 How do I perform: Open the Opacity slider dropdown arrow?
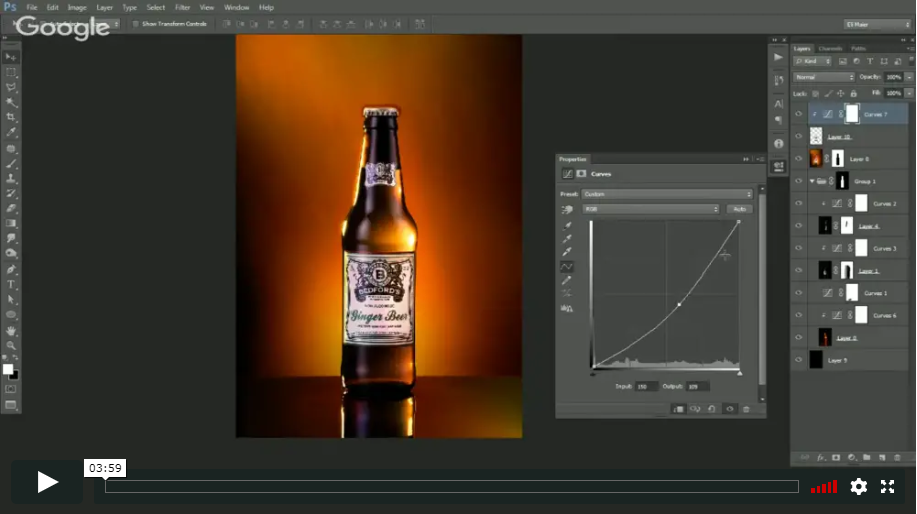coord(909,77)
